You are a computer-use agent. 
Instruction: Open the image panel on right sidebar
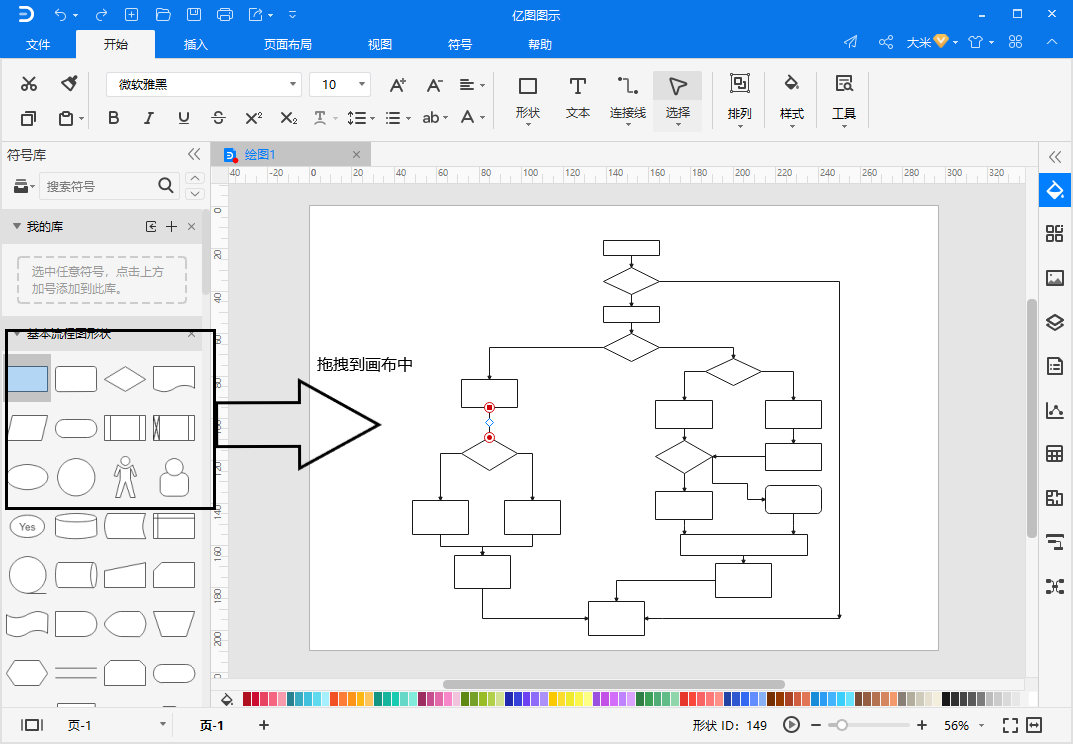tap(1055, 278)
